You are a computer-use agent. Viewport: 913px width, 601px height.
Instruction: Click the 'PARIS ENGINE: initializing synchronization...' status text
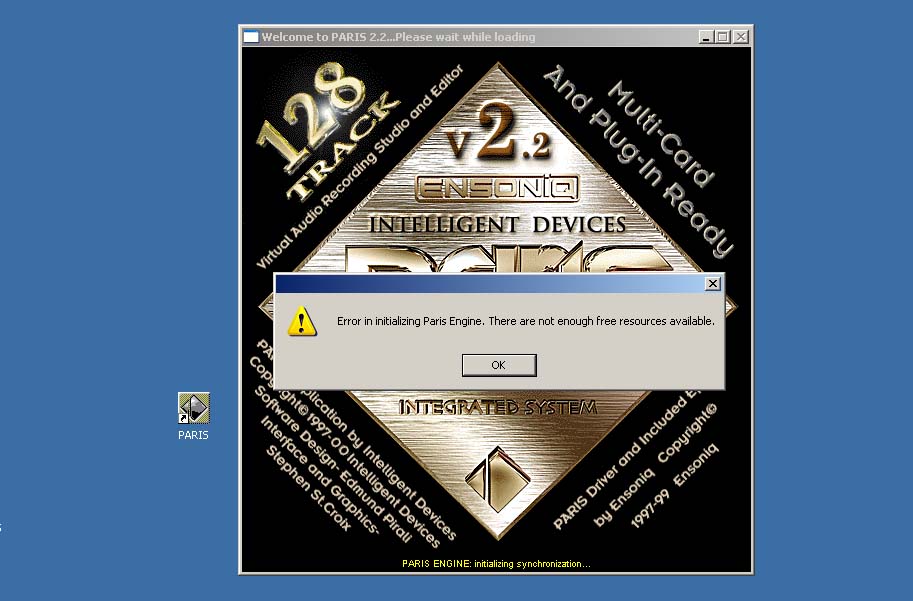[496, 564]
